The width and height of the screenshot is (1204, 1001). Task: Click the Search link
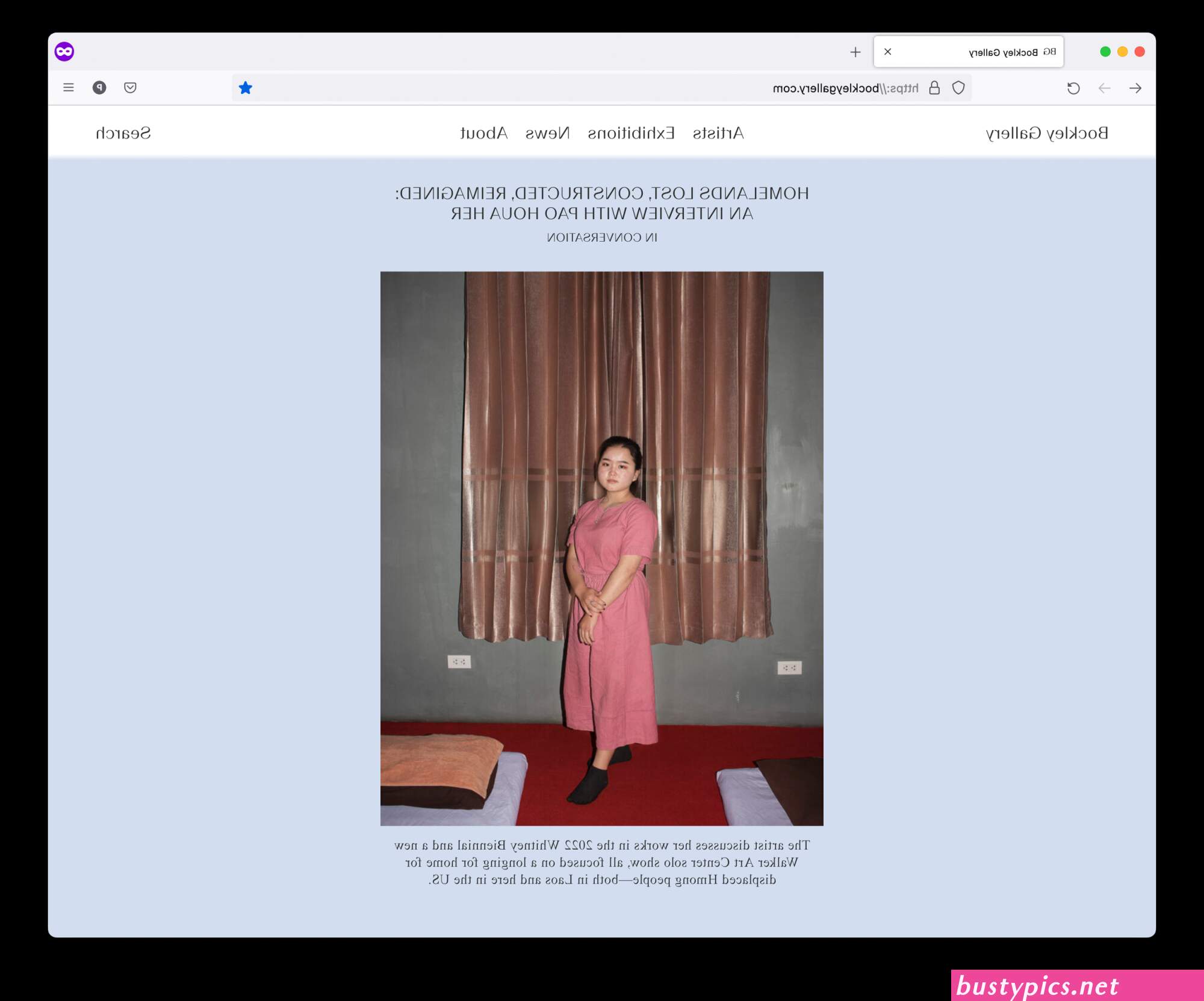123,133
